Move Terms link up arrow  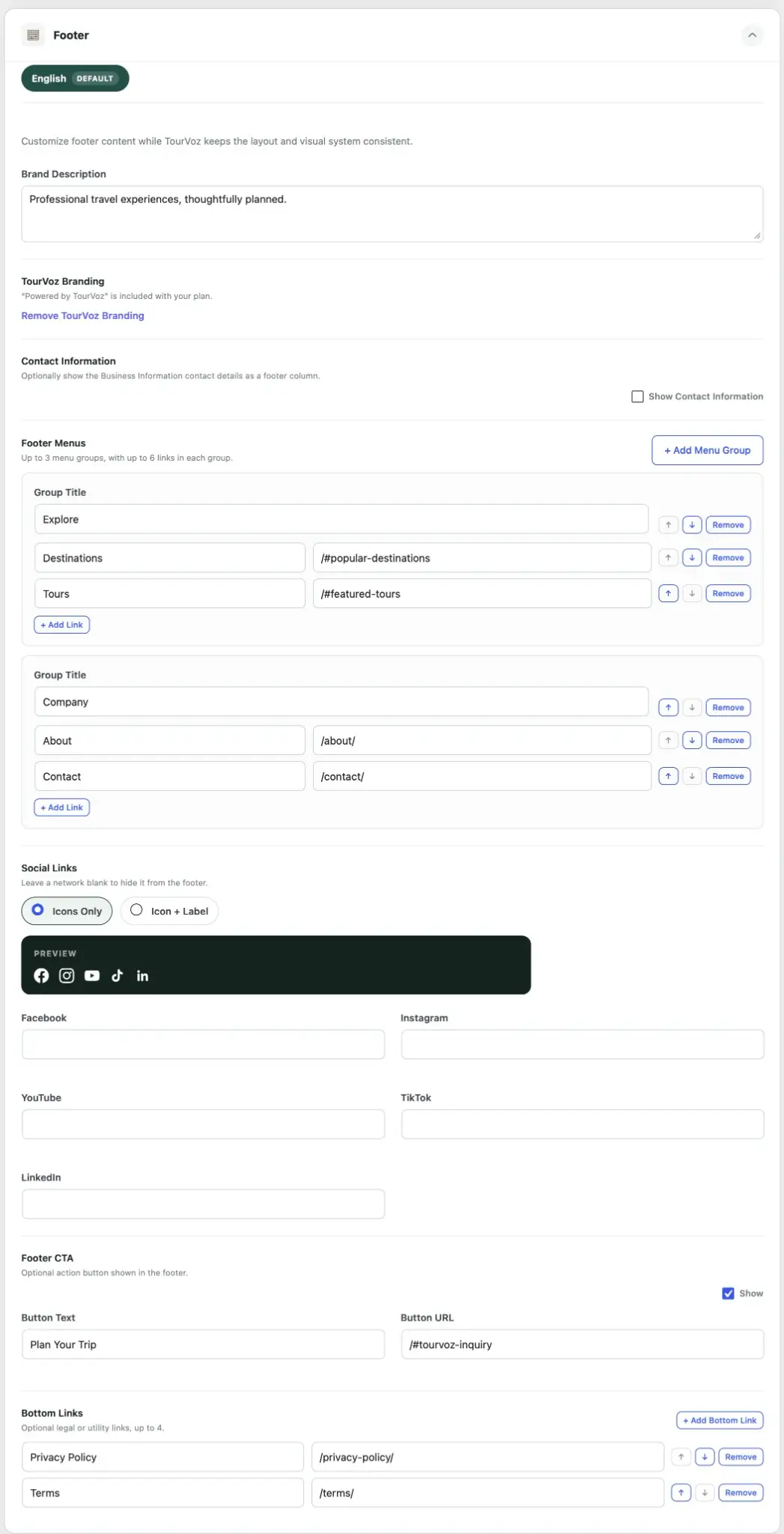(x=681, y=1493)
